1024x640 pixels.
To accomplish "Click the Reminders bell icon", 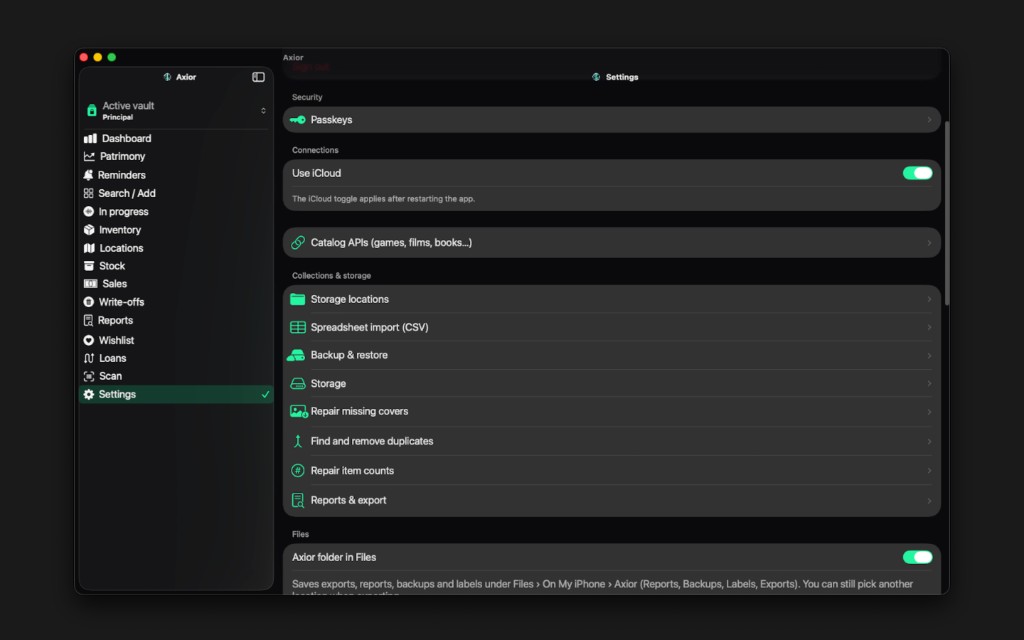I will coord(88,175).
